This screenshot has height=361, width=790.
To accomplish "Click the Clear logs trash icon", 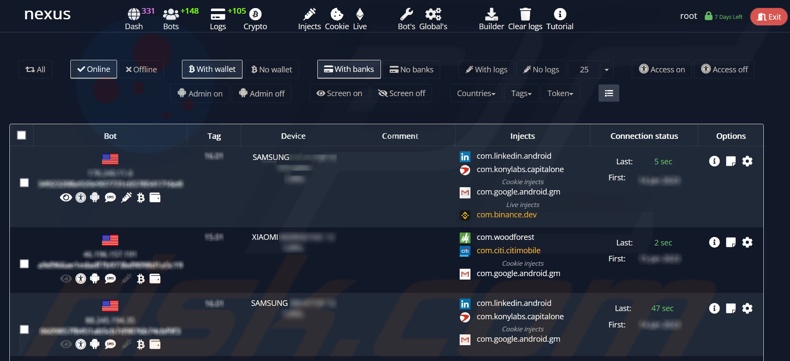I will point(525,14).
